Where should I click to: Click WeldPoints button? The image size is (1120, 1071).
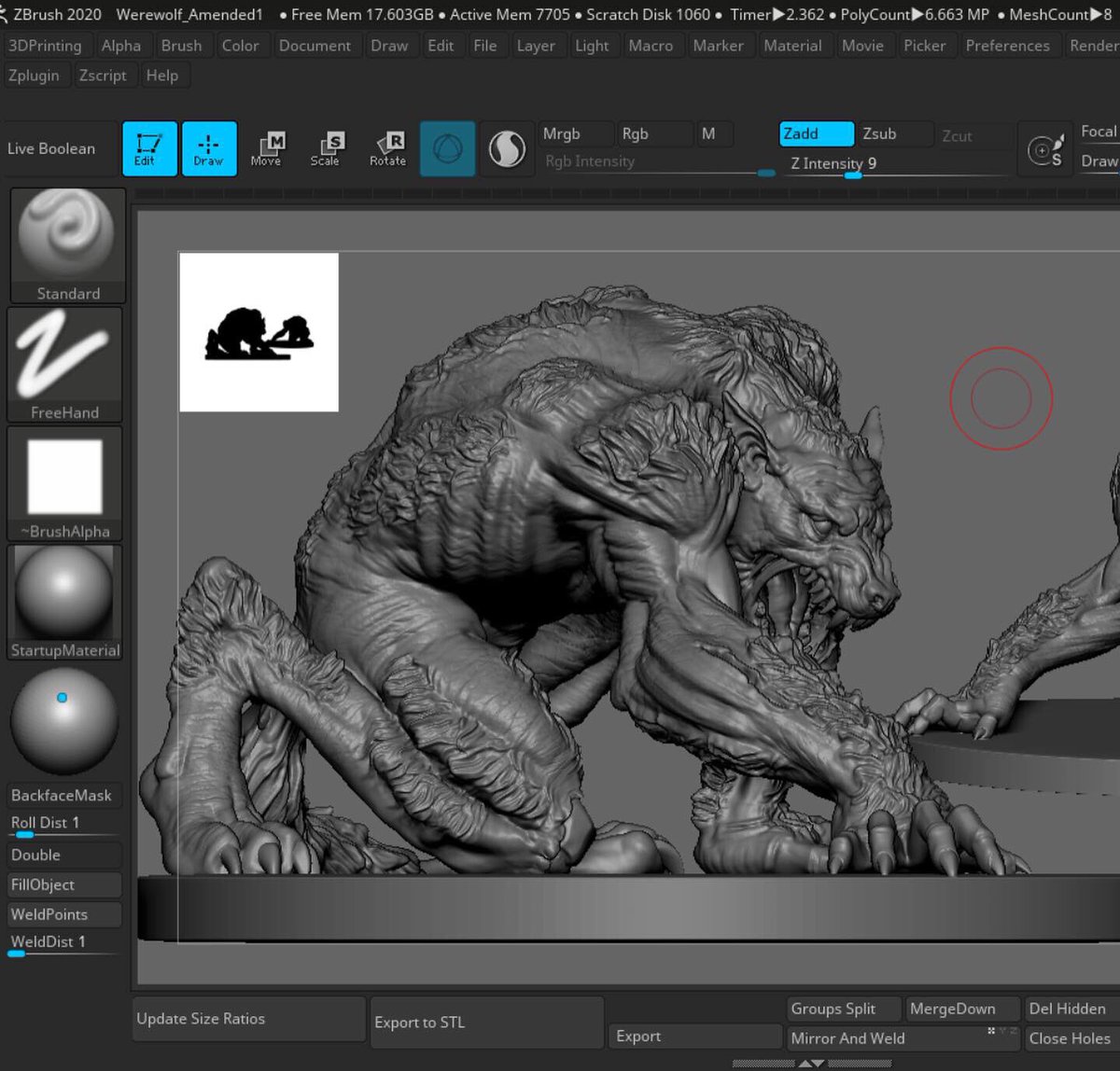(65, 915)
